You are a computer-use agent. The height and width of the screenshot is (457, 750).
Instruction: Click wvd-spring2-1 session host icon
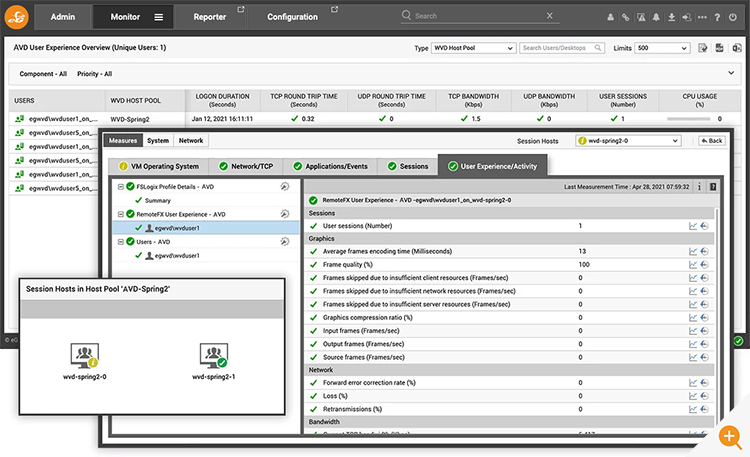pos(214,355)
